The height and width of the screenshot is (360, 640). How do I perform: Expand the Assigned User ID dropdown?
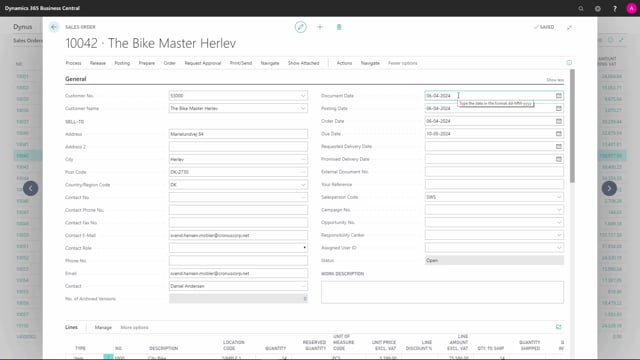pos(559,247)
